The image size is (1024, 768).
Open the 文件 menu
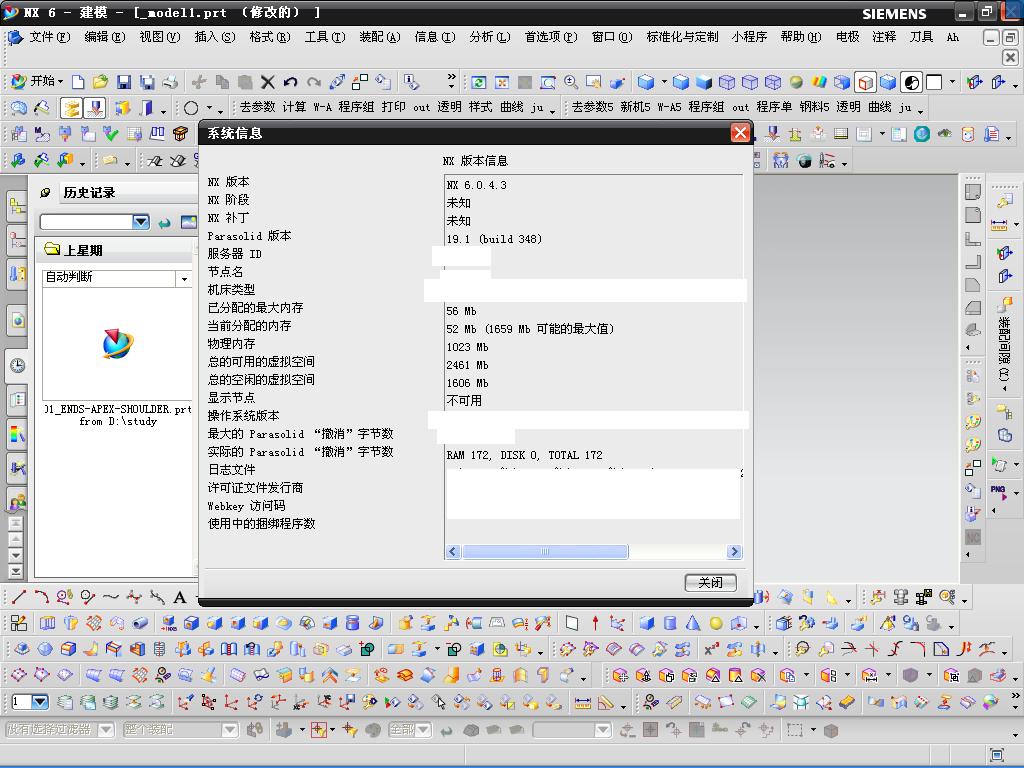point(49,37)
